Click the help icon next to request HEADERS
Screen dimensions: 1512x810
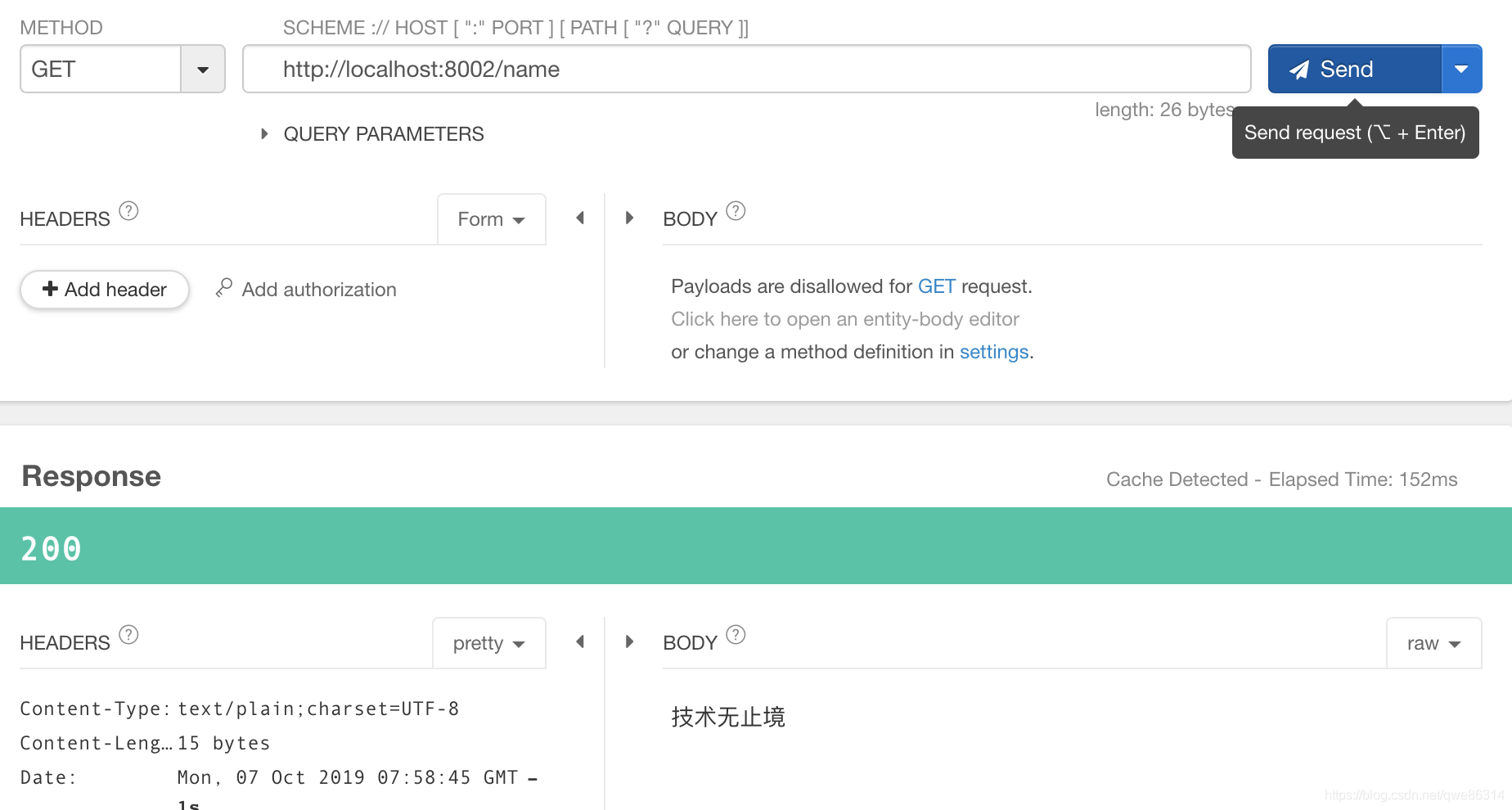(x=128, y=211)
